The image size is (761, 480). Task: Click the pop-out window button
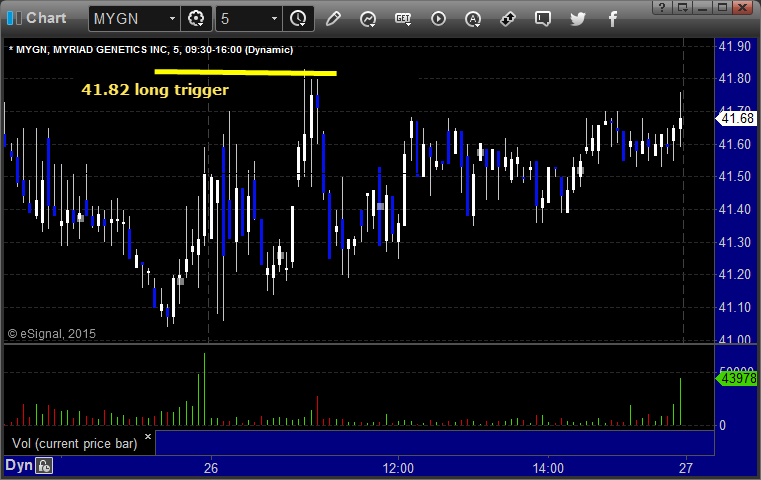click(683, 7)
